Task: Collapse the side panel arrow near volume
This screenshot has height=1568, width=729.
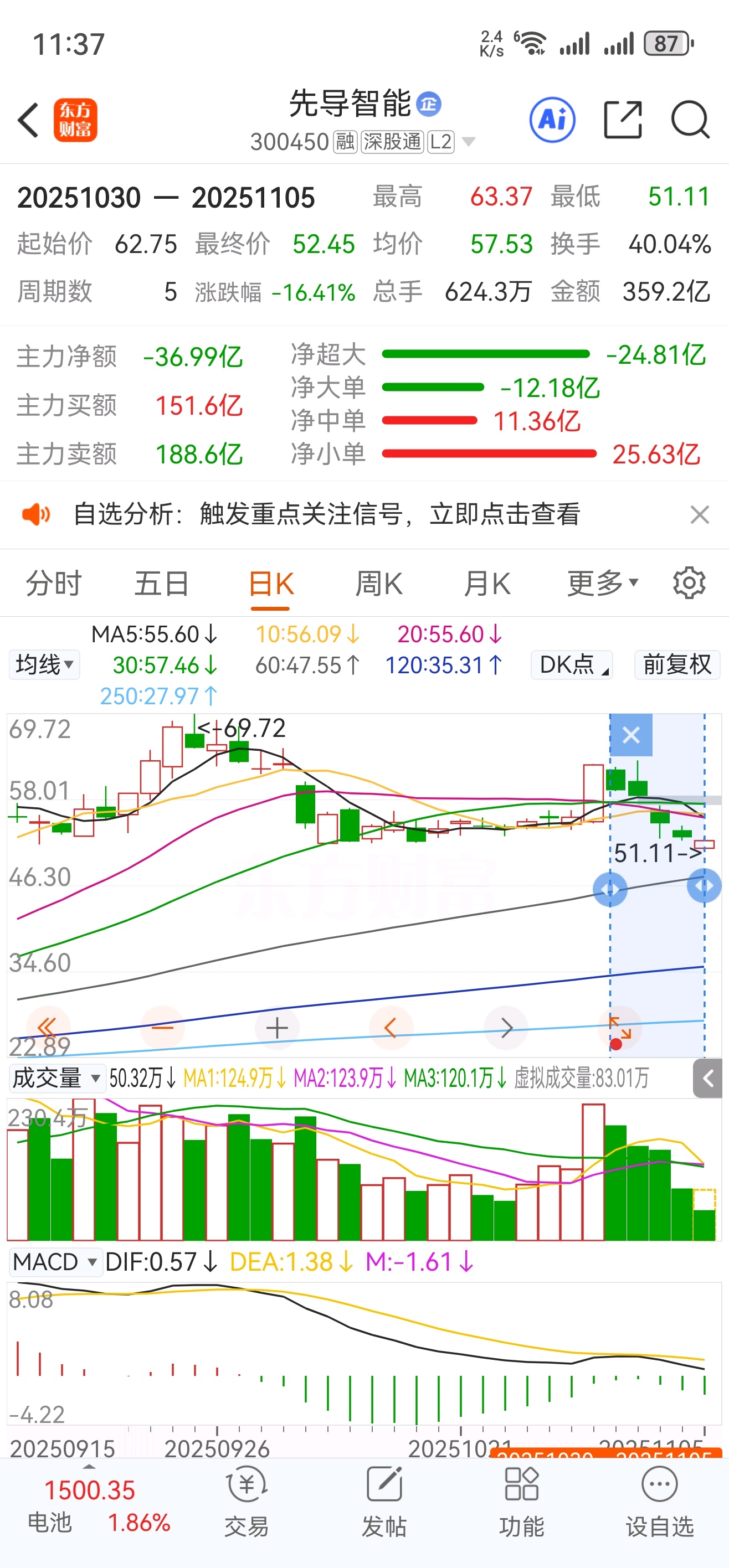Action: 708,1079
